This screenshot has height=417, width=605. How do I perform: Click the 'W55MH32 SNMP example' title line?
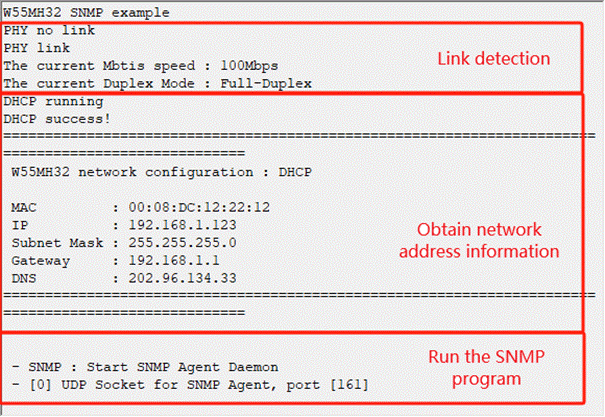click(86, 12)
